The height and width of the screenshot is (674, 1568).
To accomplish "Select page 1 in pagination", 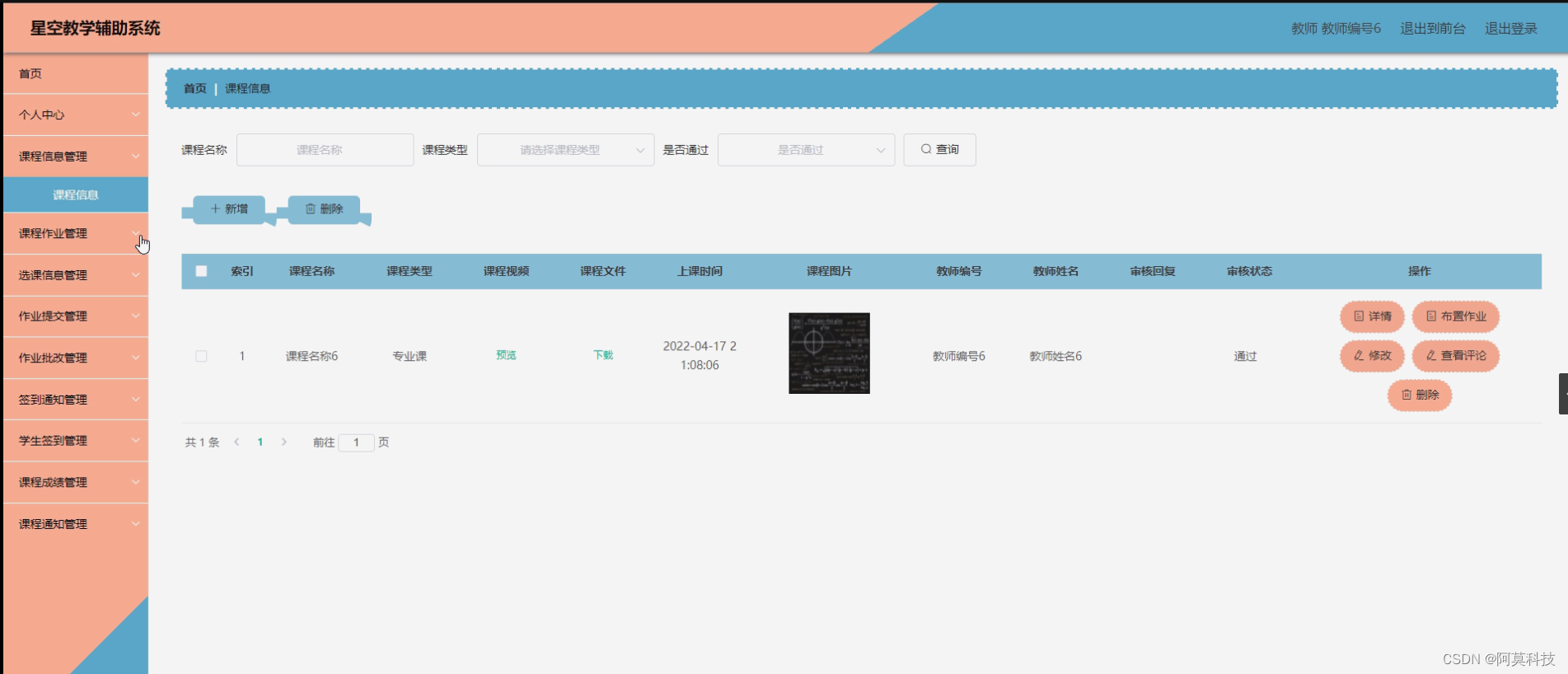I will (260, 442).
